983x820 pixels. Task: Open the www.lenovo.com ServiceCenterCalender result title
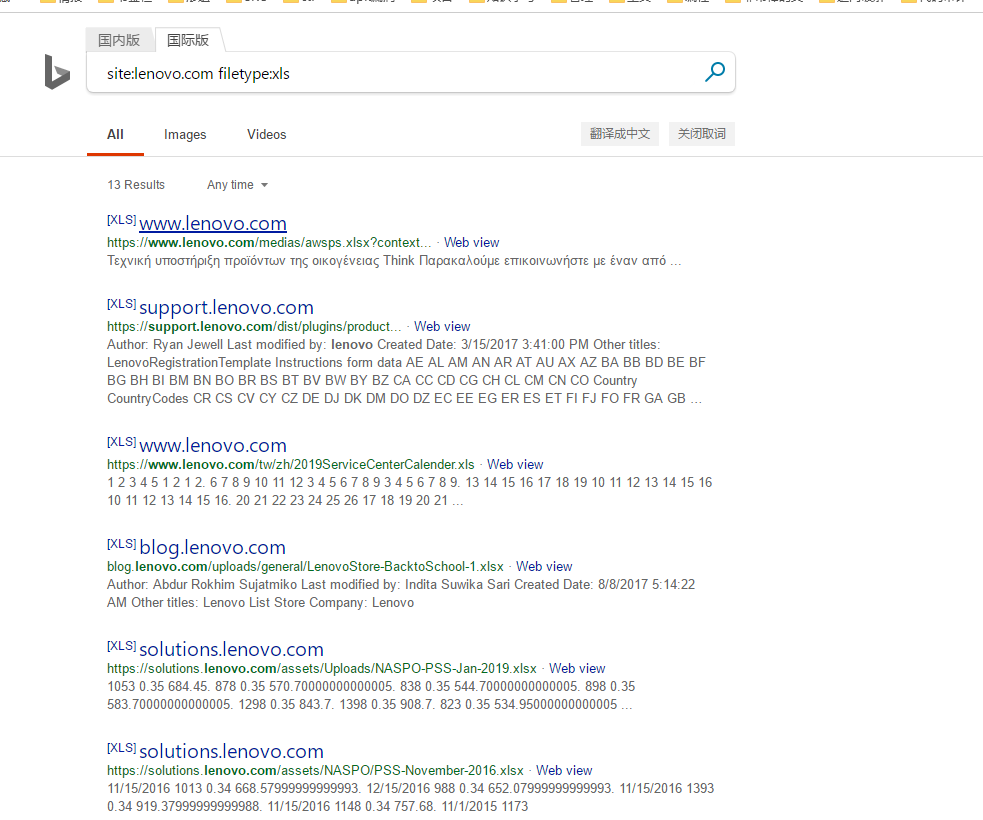(213, 445)
